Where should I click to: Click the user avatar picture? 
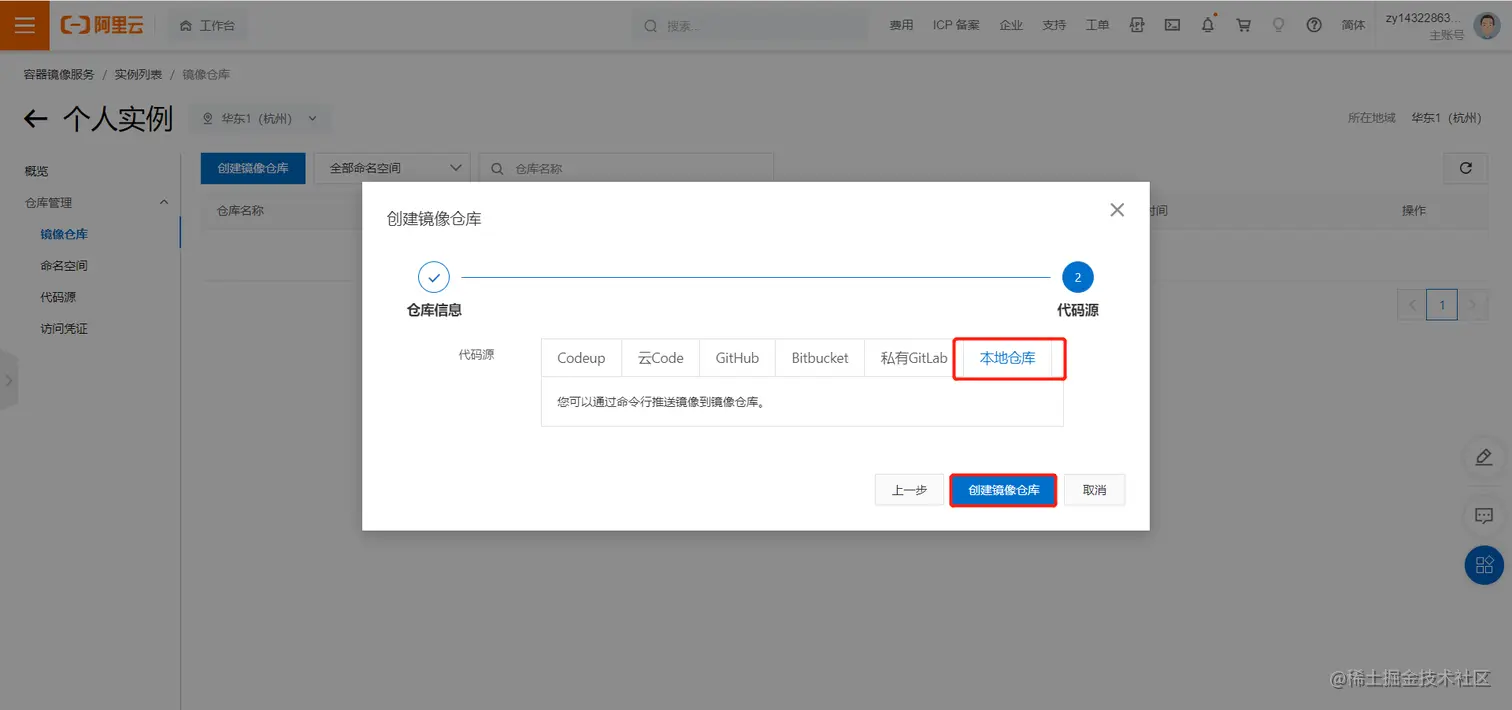tap(1487, 25)
